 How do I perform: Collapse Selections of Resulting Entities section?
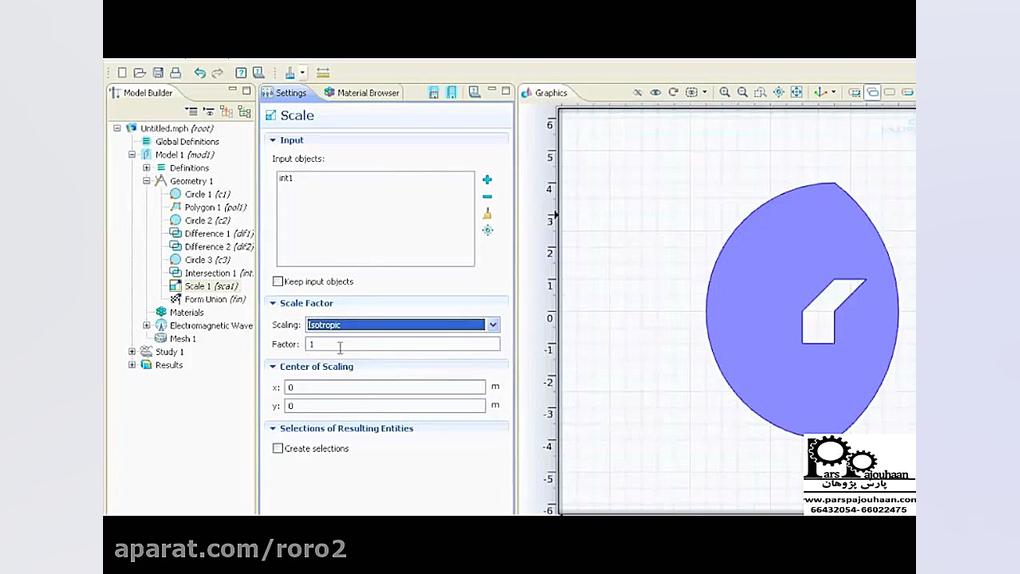click(x=273, y=429)
